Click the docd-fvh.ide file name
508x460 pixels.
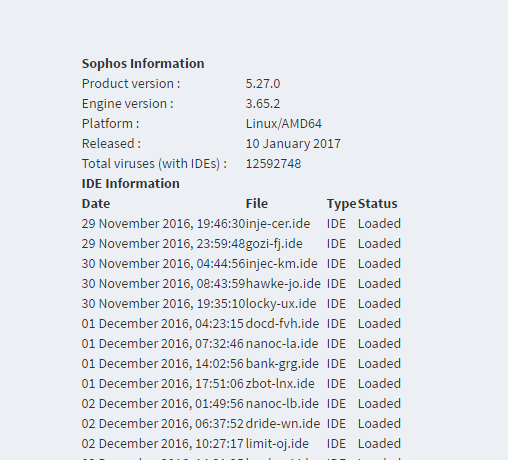point(282,324)
